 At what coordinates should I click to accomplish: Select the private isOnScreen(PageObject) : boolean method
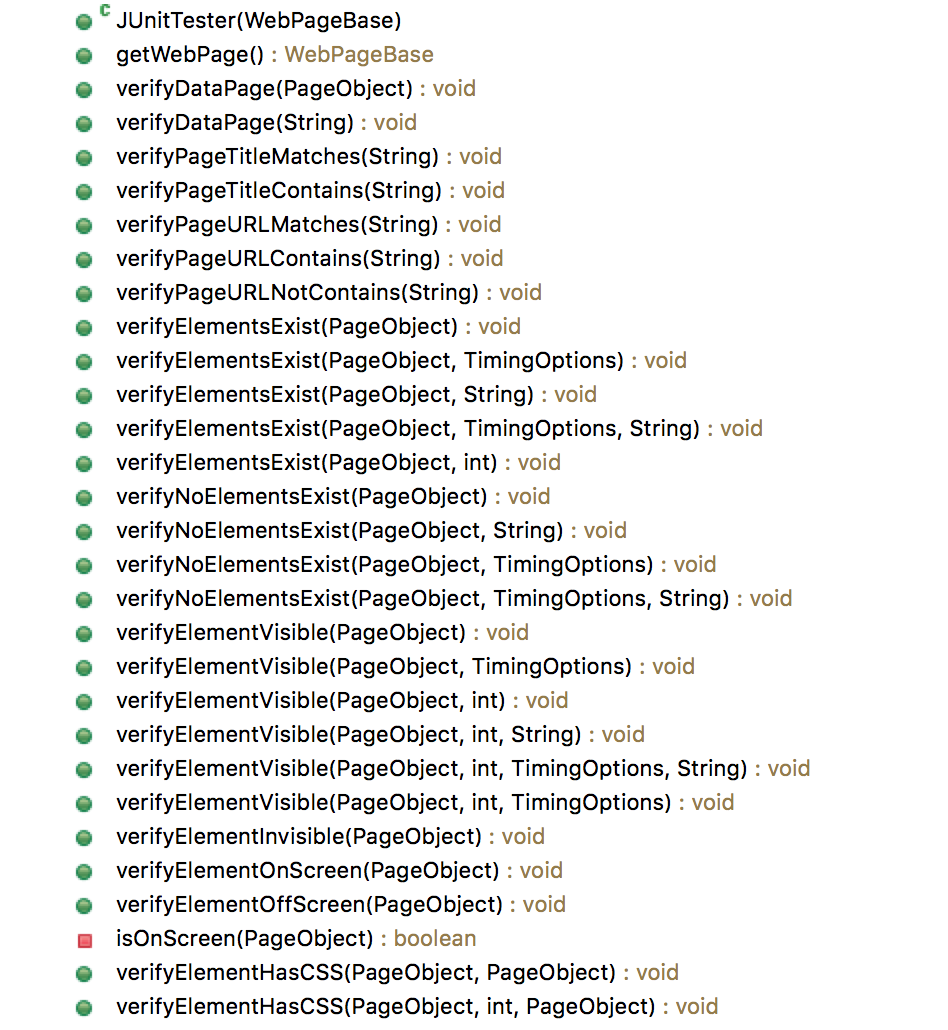coord(296,939)
